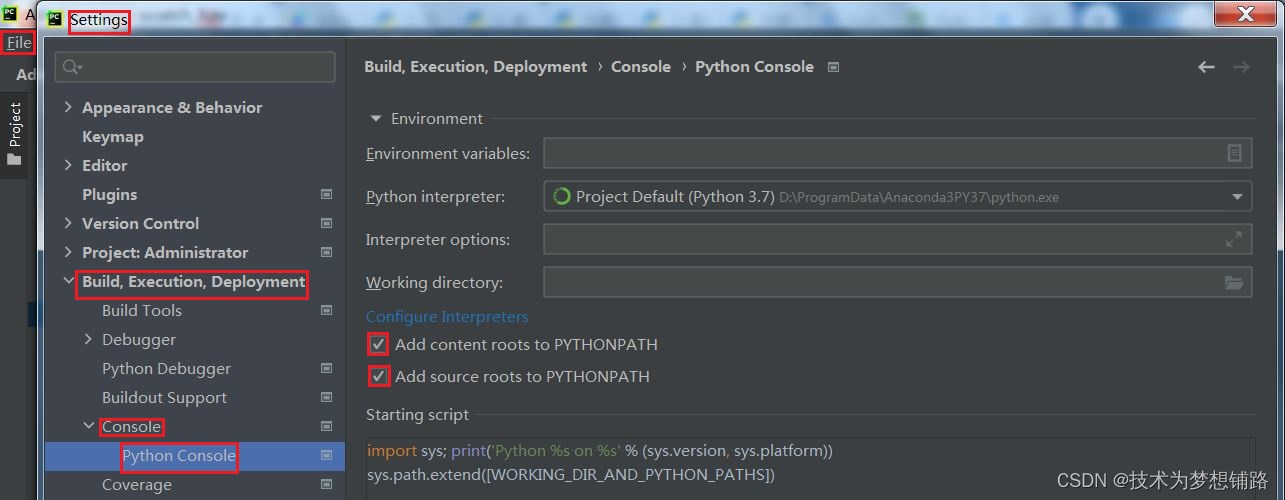Expand the Interpreter options field icon
This screenshot has width=1285, height=500.
pos(1234,240)
